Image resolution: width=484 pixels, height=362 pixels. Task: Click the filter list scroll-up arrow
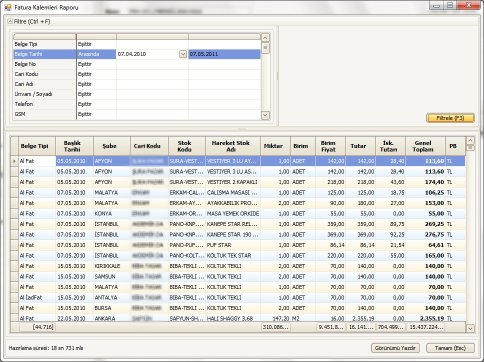point(265,37)
